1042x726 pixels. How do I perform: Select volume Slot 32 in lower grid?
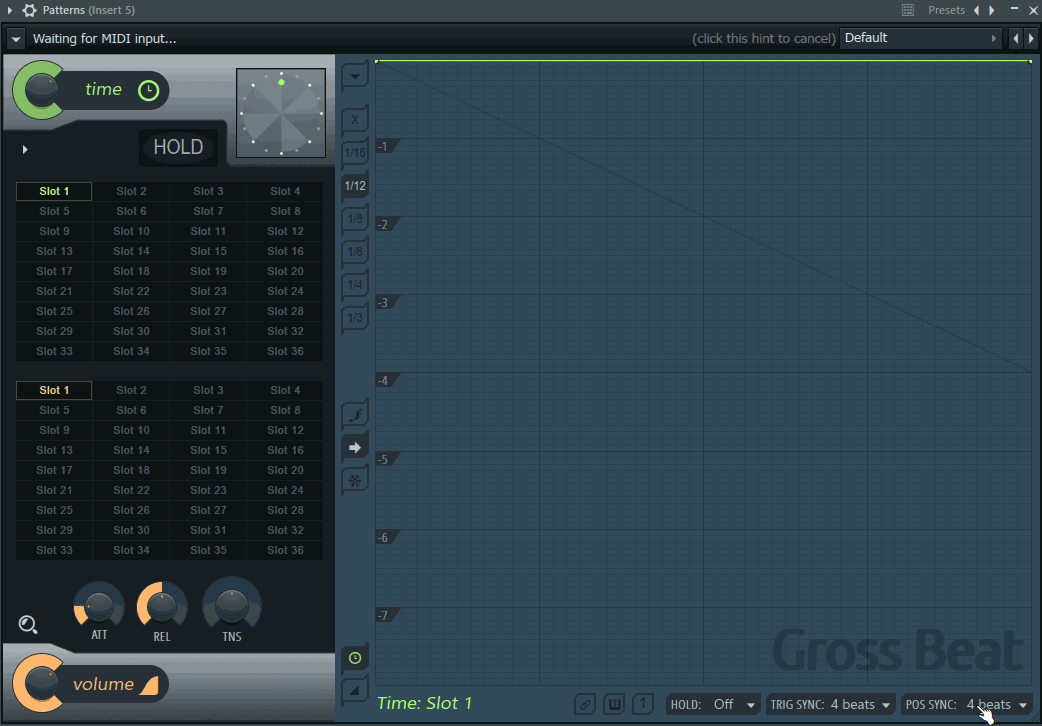coord(285,530)
